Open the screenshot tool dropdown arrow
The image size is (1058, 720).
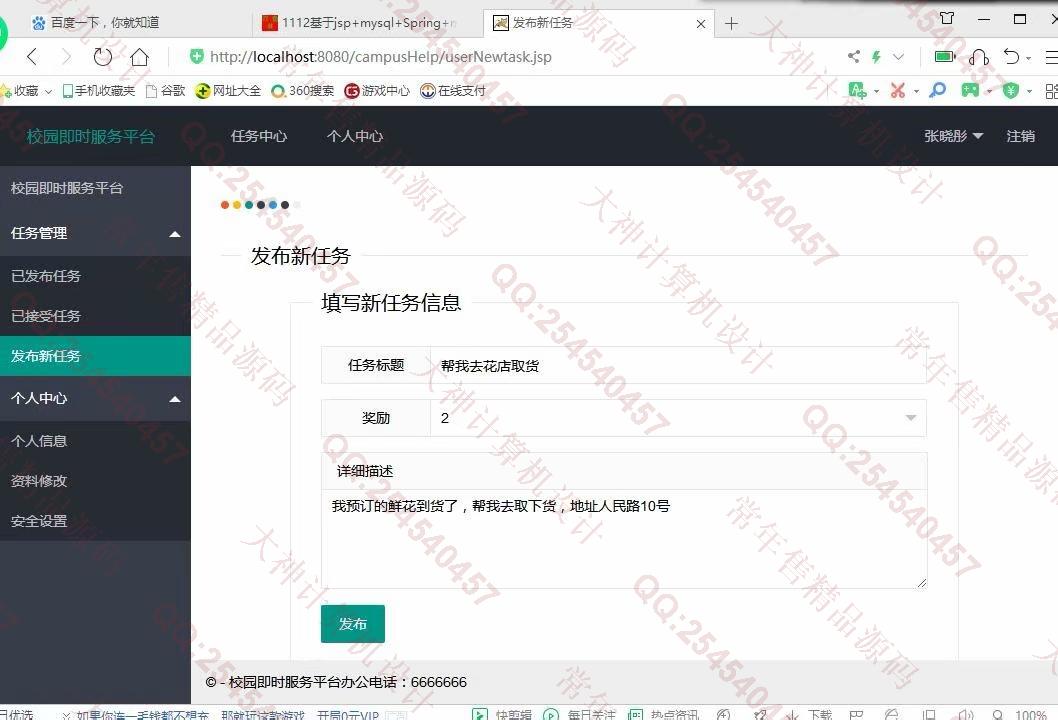(916, 90)
